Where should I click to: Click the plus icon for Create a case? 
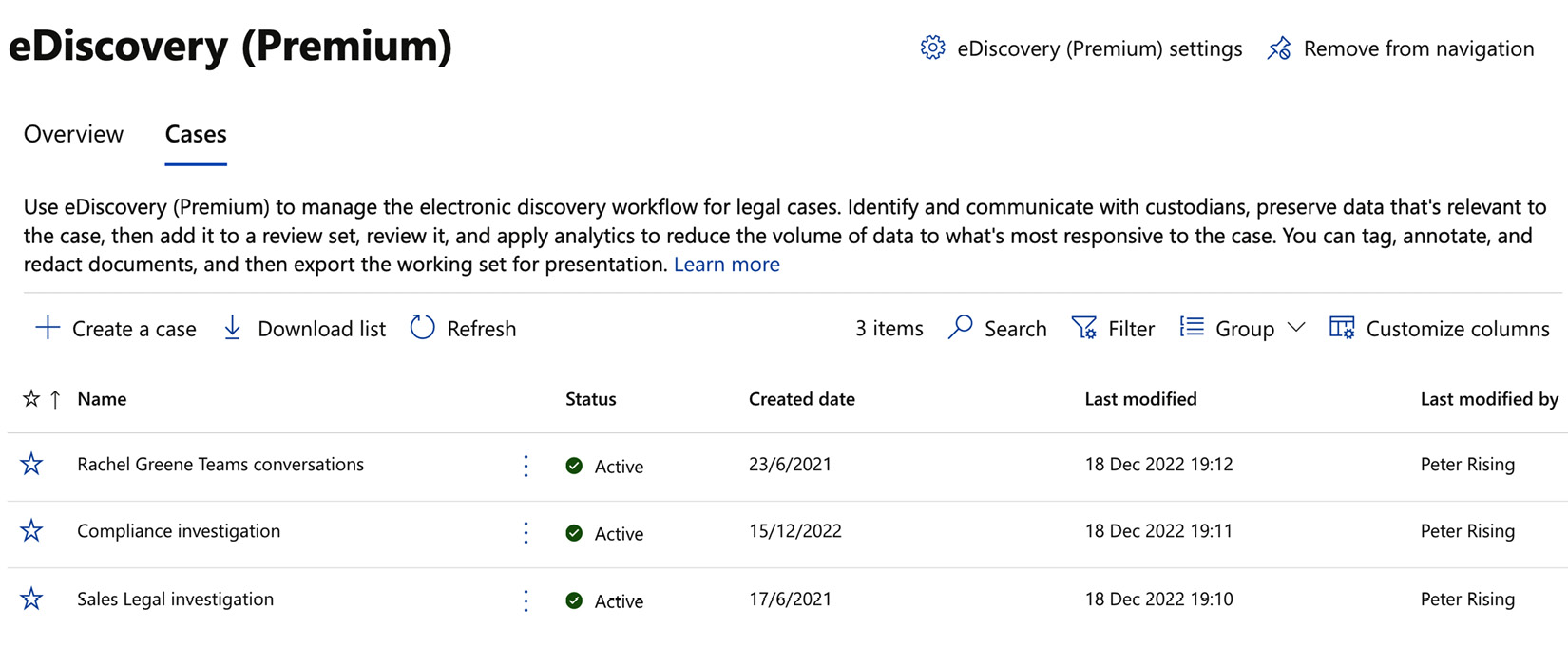point(47,328)
